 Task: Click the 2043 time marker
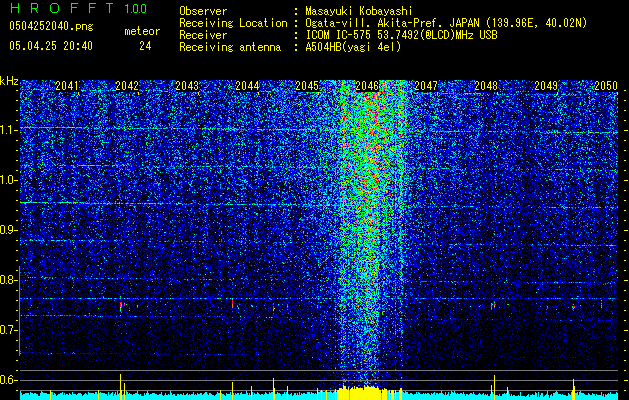pyautogui.click(x=187, y=86)
